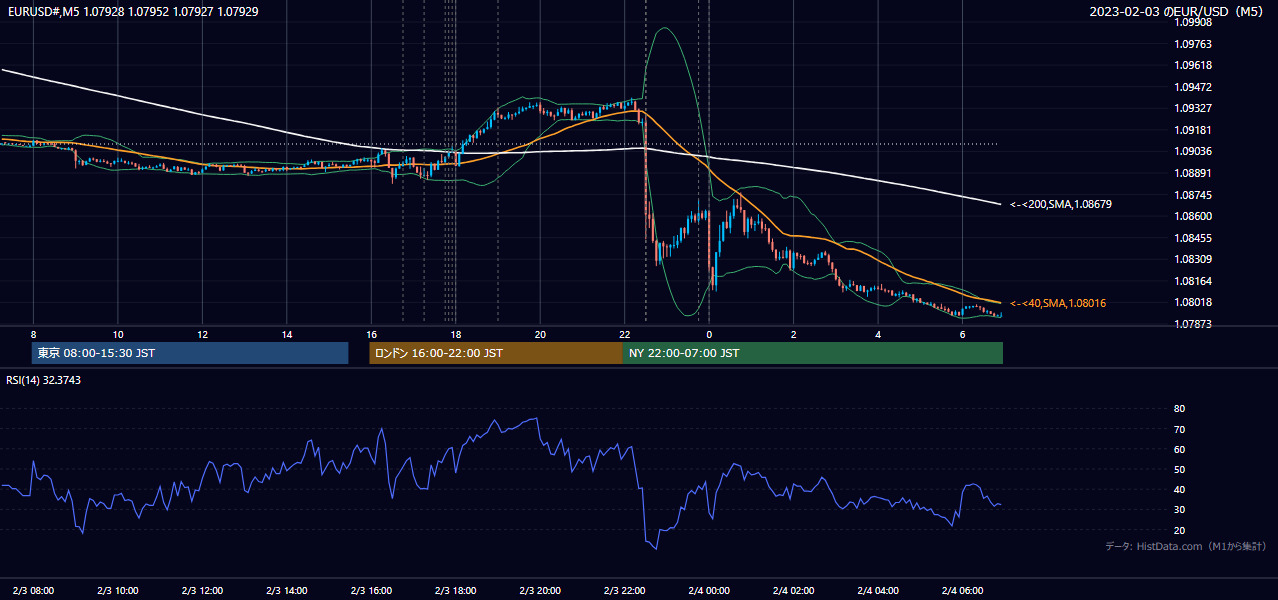
Task: Click hour 14 on the price chart axis
Action: (x=286, y=334)
